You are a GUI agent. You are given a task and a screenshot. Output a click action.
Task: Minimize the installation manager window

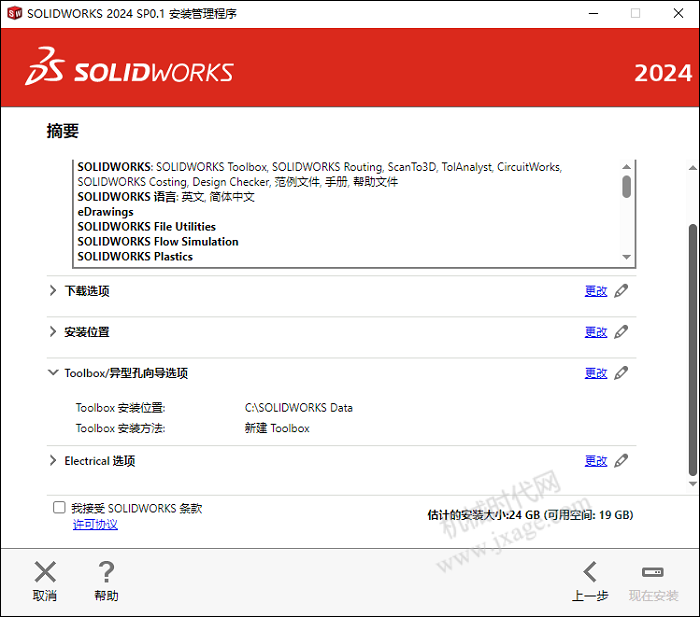pyautogui.click(x=593, y=13)
